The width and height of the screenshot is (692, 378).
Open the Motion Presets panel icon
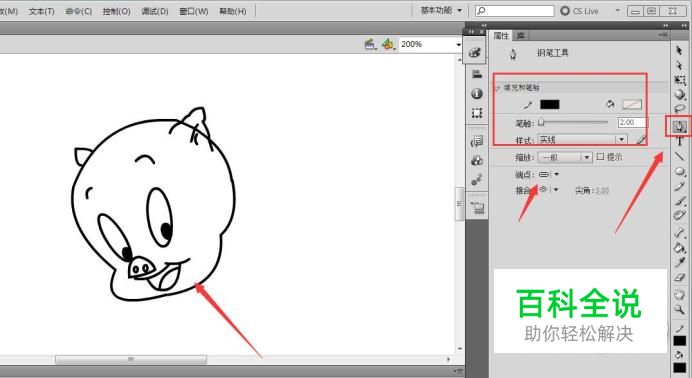click(477, 180)
